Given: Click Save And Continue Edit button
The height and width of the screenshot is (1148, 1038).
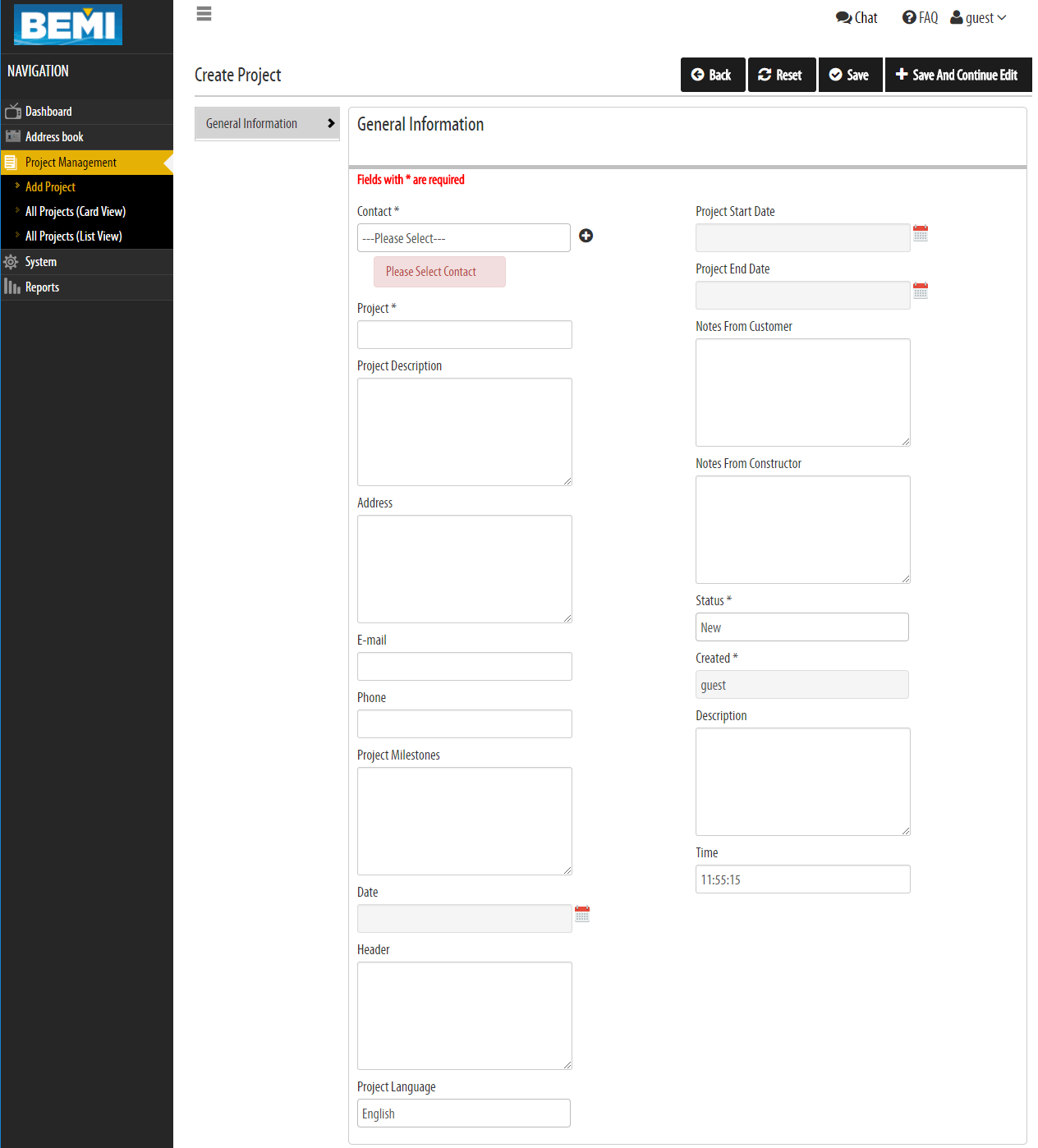Looking at the screenshot, I should (958, 75).
